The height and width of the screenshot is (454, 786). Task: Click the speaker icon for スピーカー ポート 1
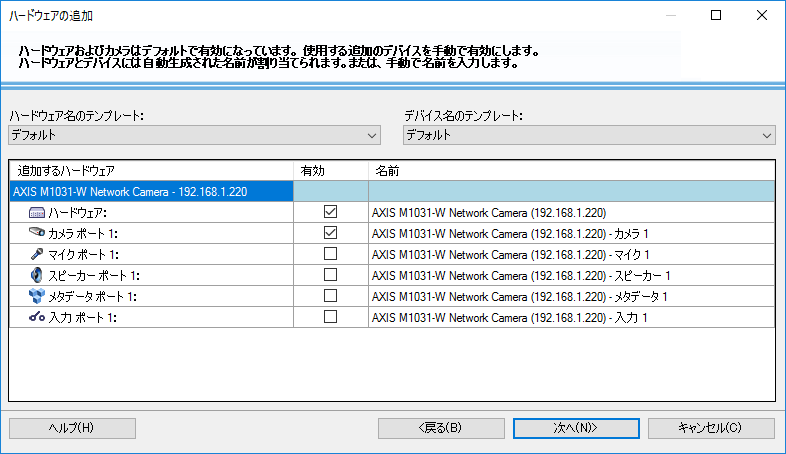coord(37,275)
